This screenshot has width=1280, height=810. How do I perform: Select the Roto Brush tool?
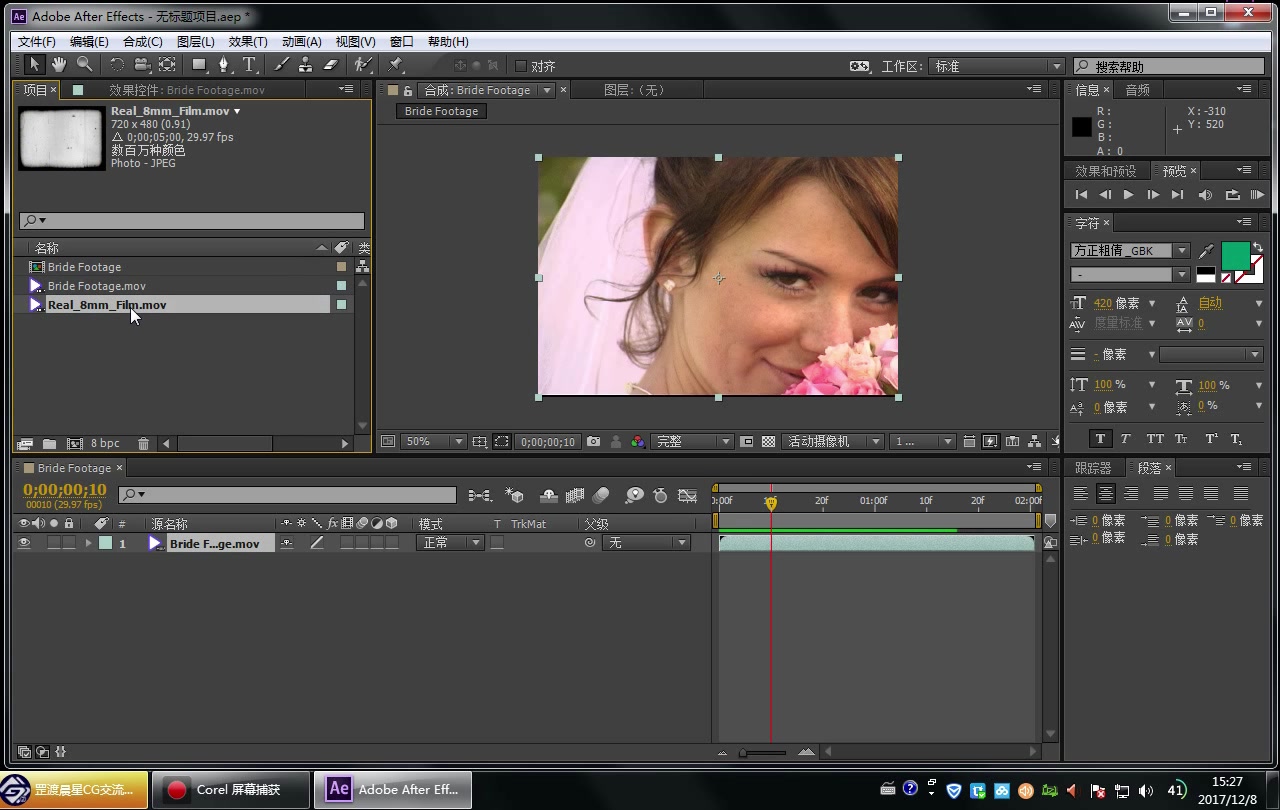coord(364,65)
